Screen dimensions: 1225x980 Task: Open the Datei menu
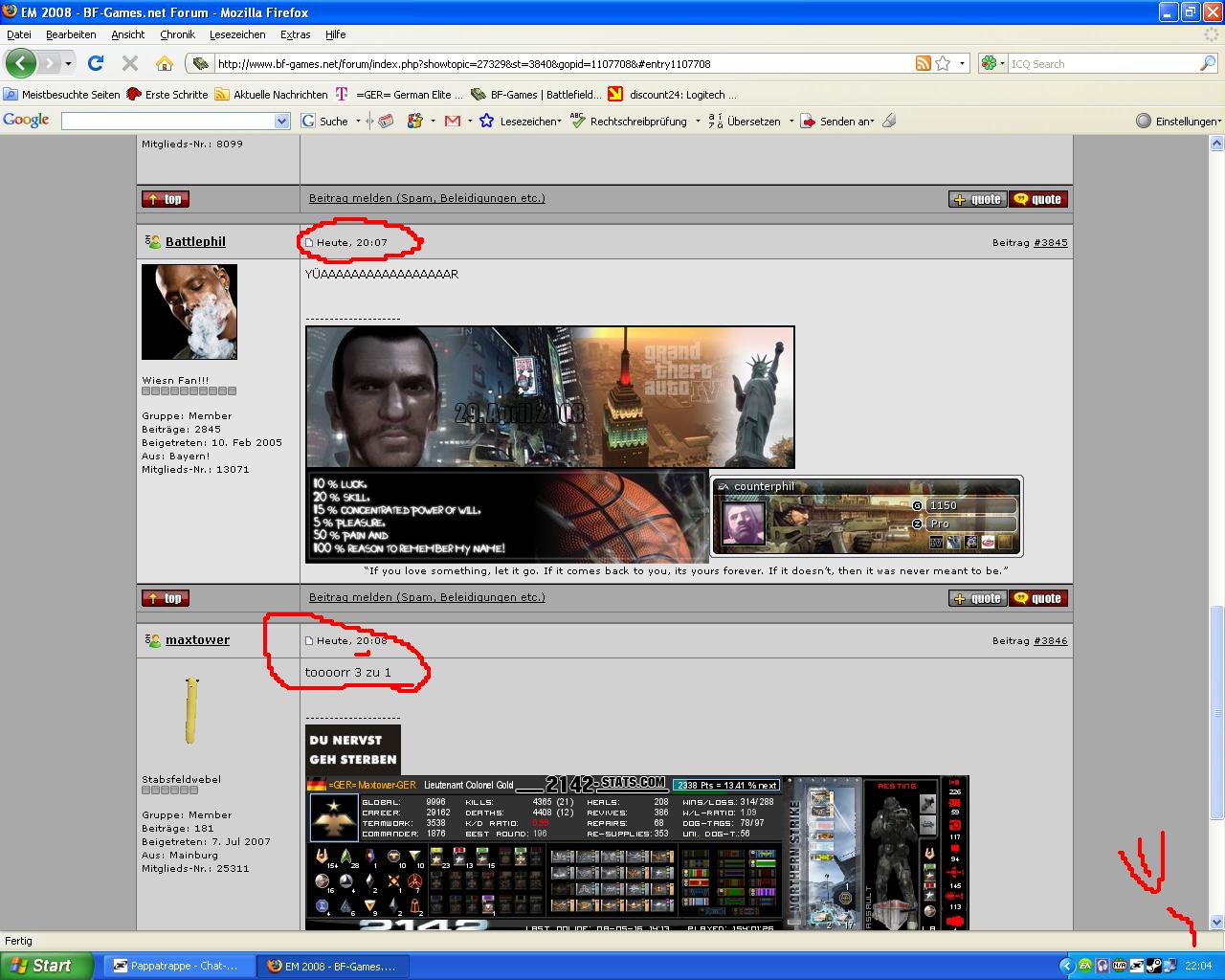(19, 34)
